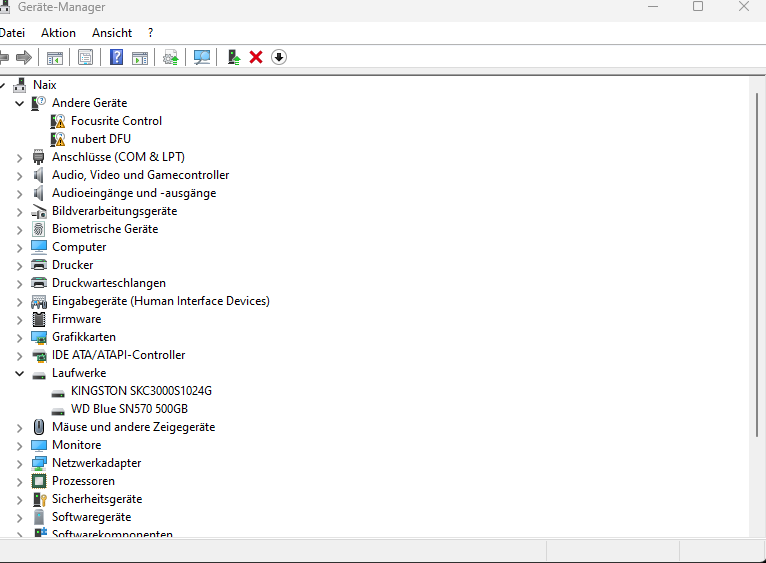Open the Datei menu
This screenshot has width=766, height=563.
point(12,33)
